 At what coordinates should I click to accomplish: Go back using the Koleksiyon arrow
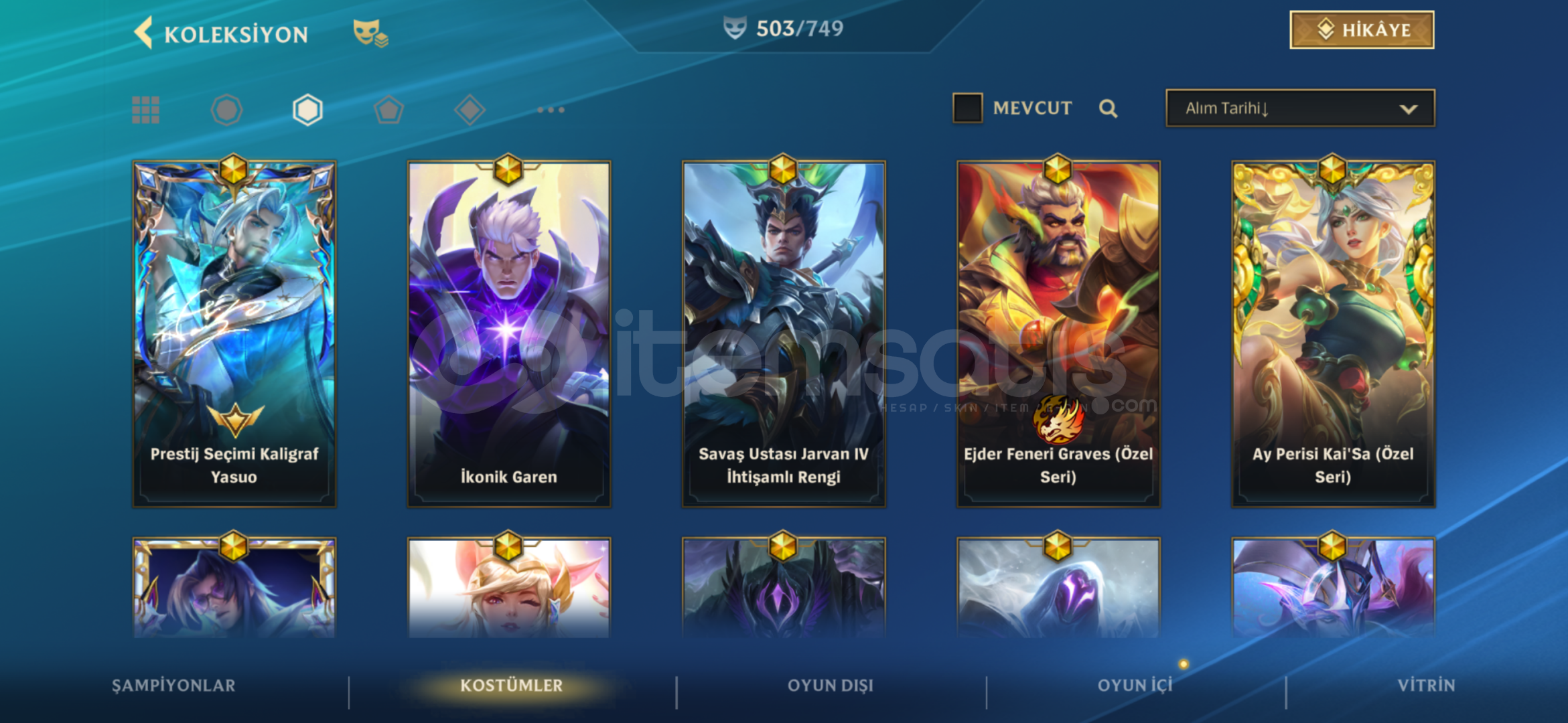[x=143, y=33]
